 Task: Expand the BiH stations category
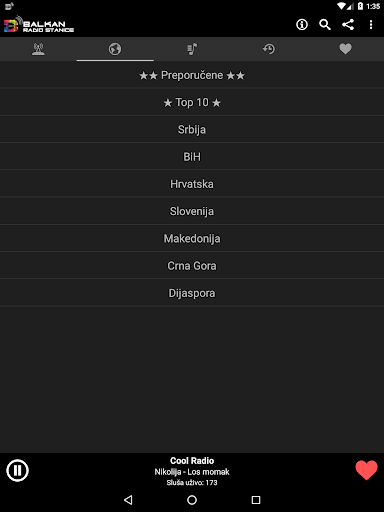pyautogui.click(x=192, y=157)
